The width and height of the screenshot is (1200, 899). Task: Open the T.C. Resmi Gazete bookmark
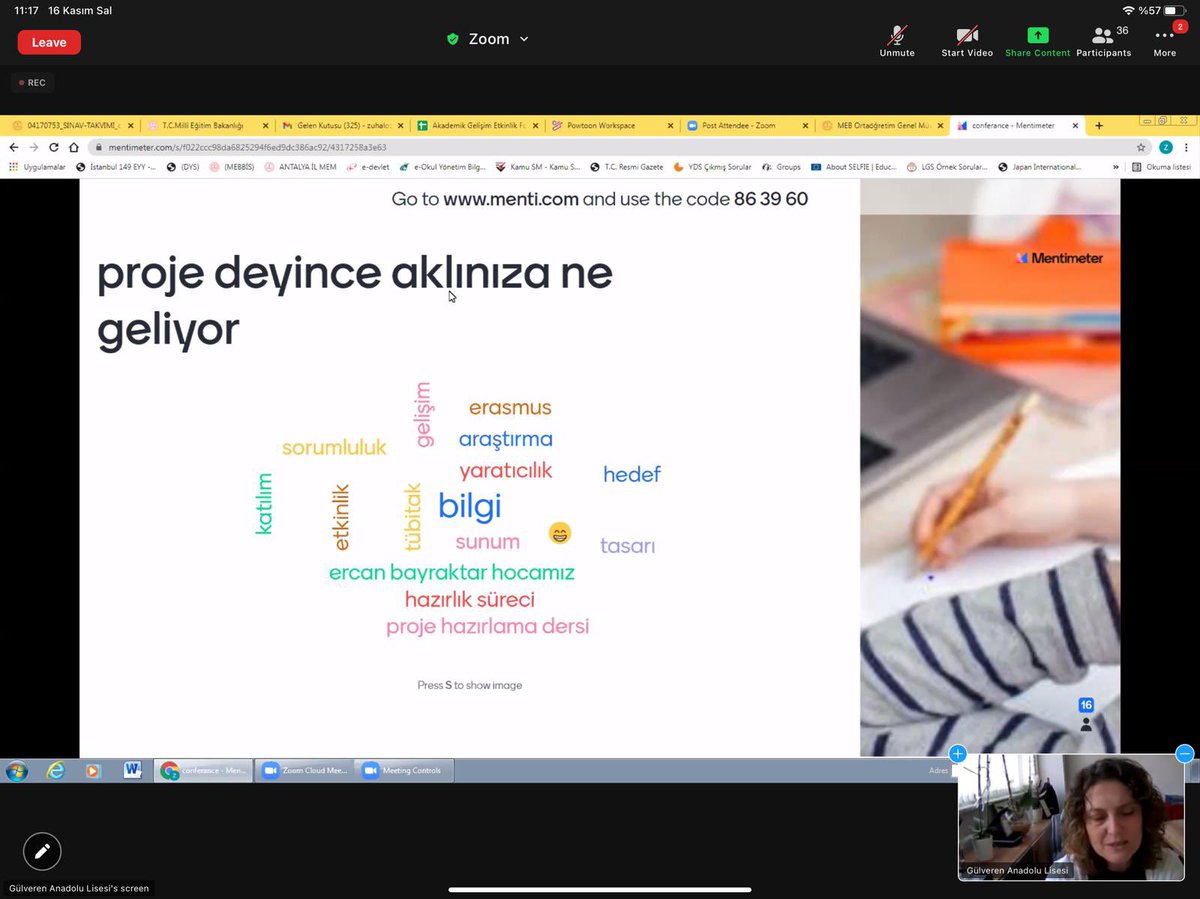tap(627, 167)
